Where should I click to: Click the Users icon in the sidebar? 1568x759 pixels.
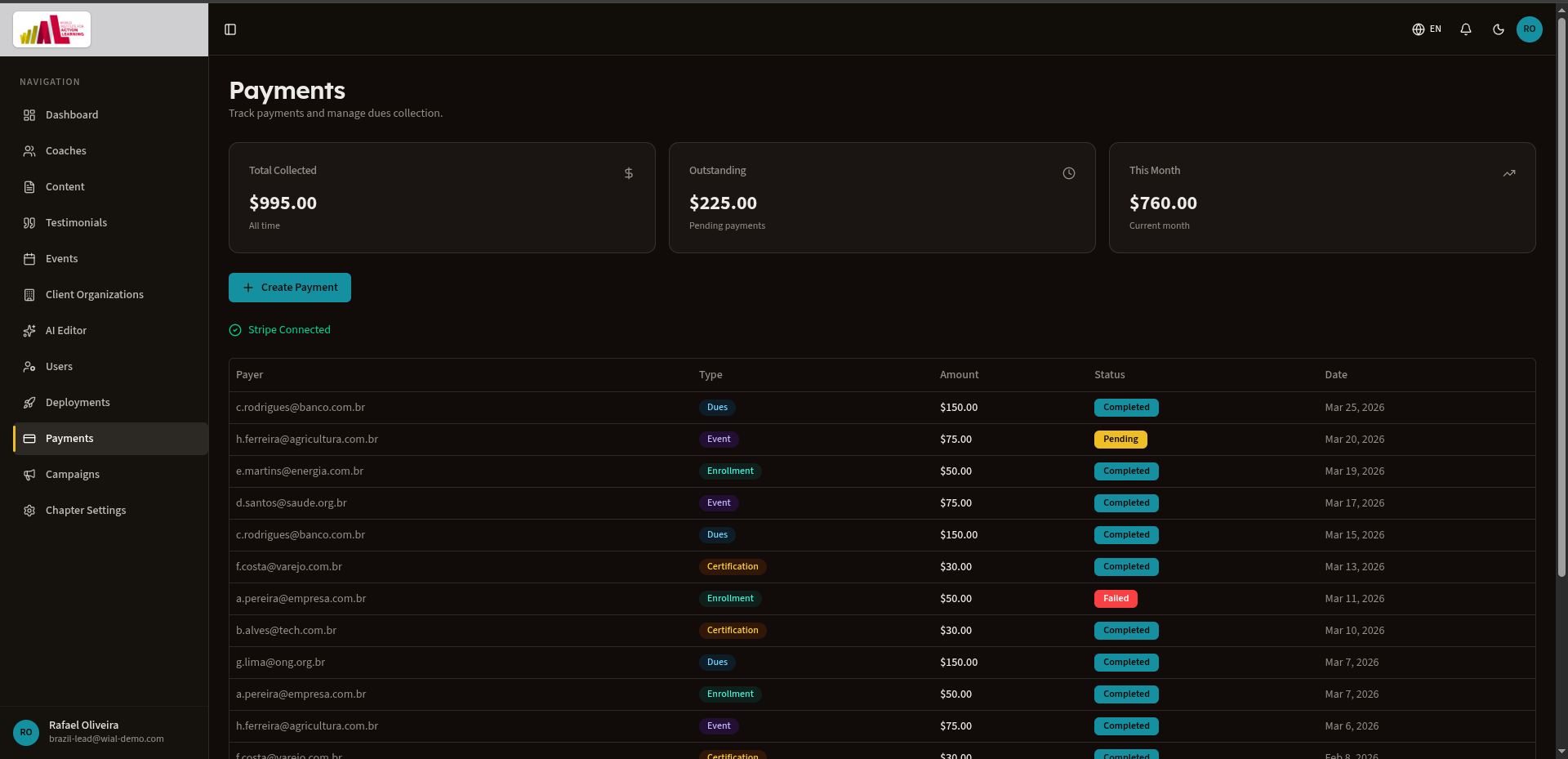tap(29, 367)
